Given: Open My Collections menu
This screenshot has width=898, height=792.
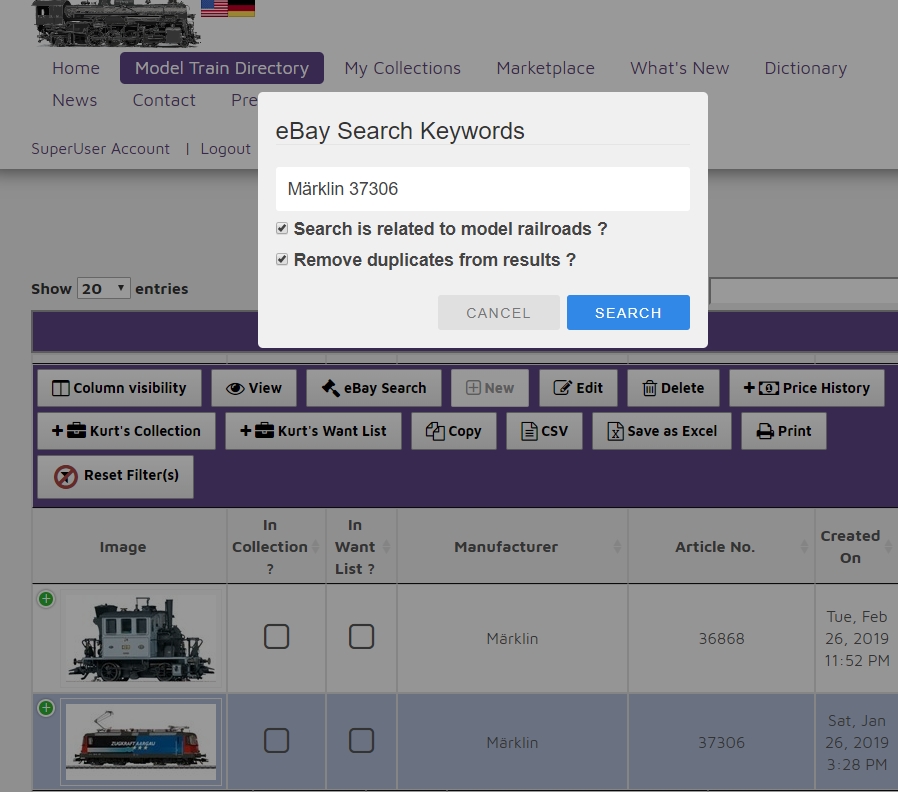Looking at the screenshot, I should pos(403,68).
